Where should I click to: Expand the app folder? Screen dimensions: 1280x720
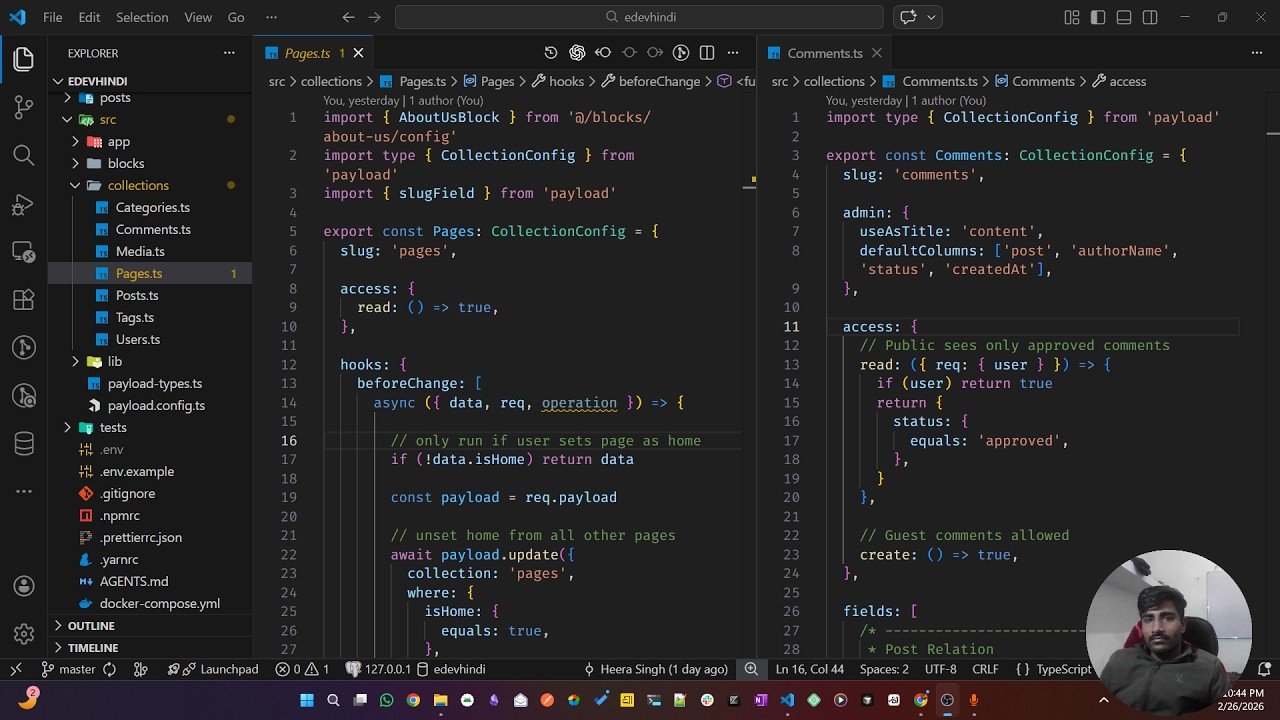[x=150, y=141]
